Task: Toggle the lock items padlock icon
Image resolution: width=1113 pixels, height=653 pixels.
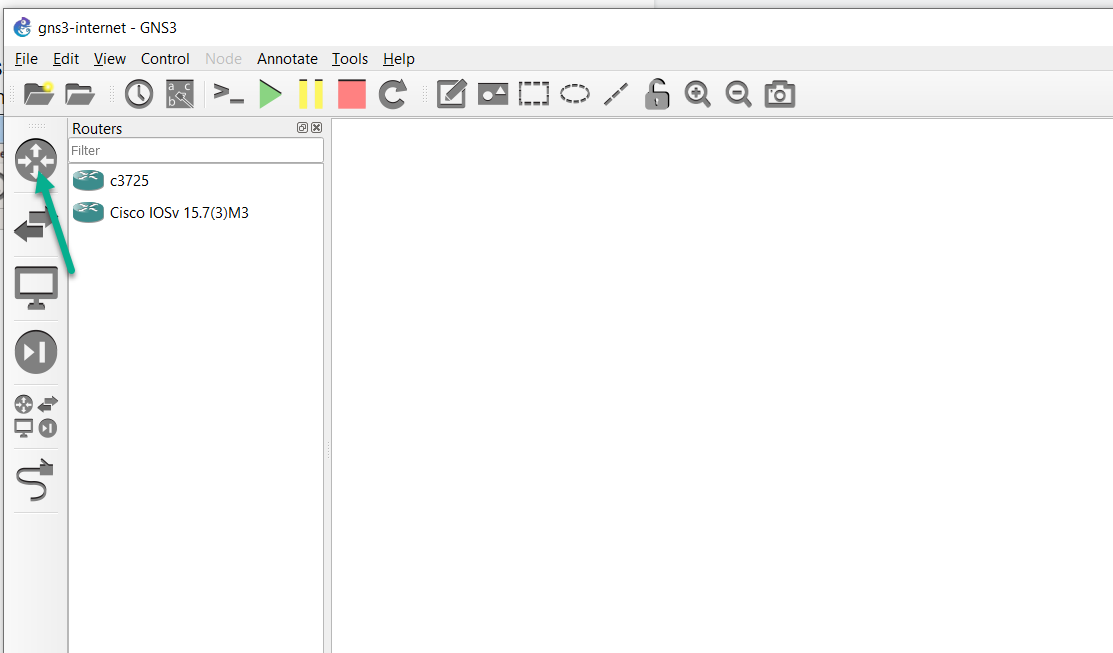Action: (657, 94)
